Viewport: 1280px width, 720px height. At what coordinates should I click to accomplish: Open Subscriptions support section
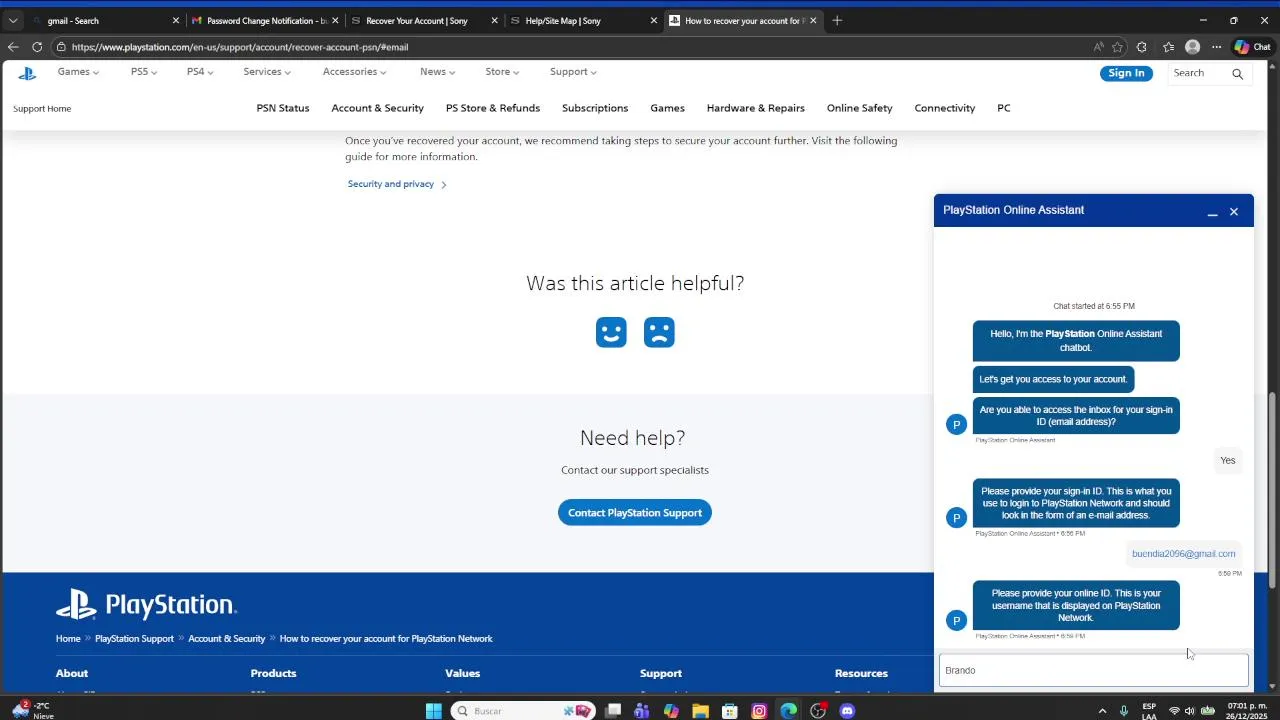pos(595,108)
